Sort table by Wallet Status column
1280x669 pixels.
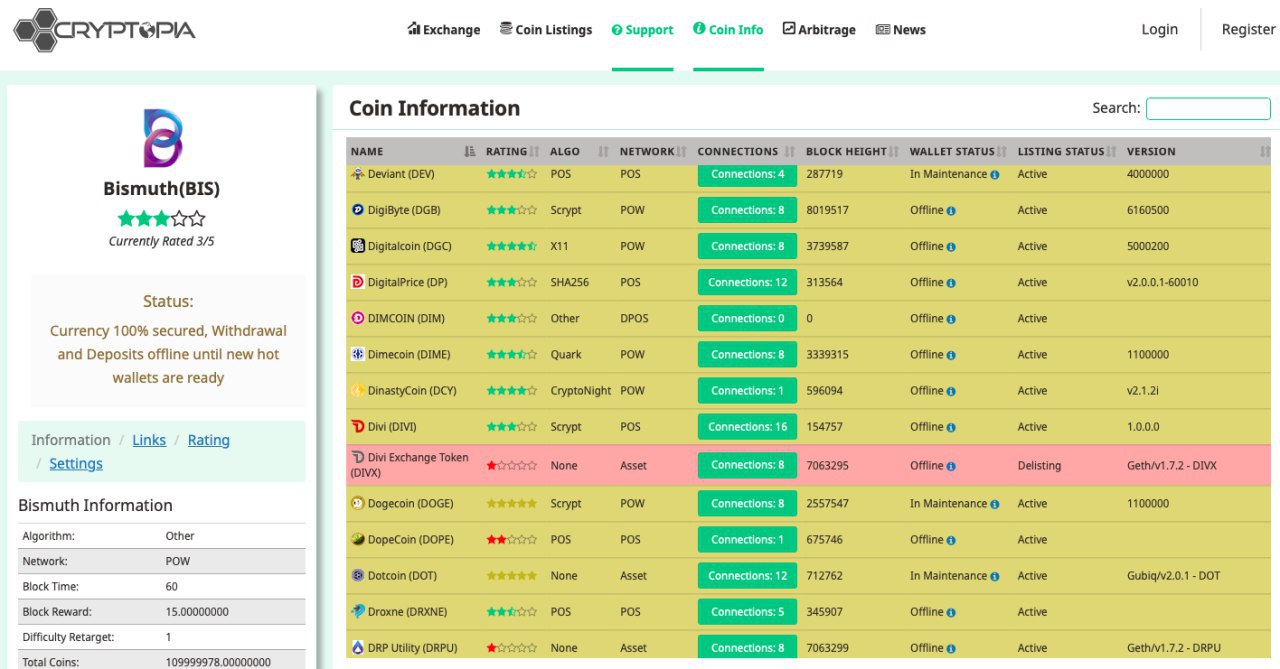pyautogui.click(x=959, y=151)
